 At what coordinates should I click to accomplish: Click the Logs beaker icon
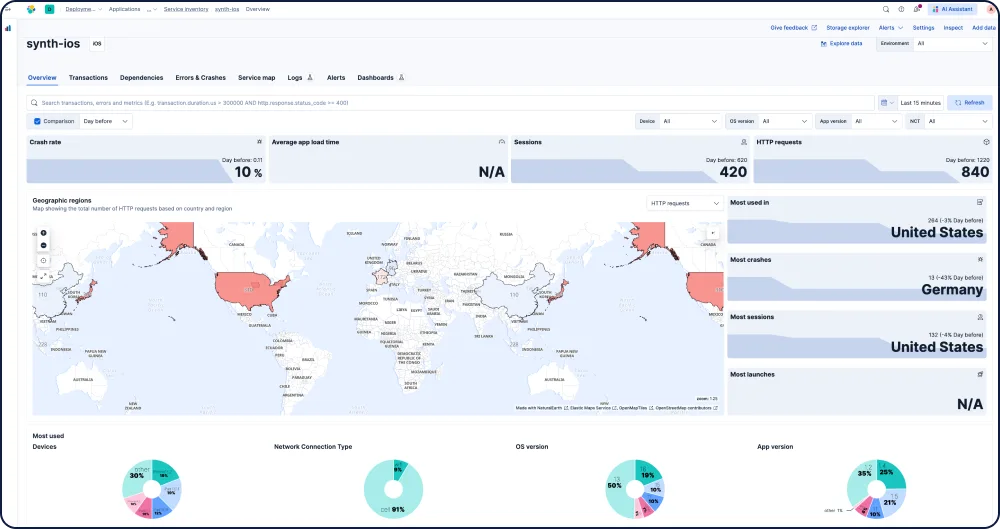[x=310, y=78]
